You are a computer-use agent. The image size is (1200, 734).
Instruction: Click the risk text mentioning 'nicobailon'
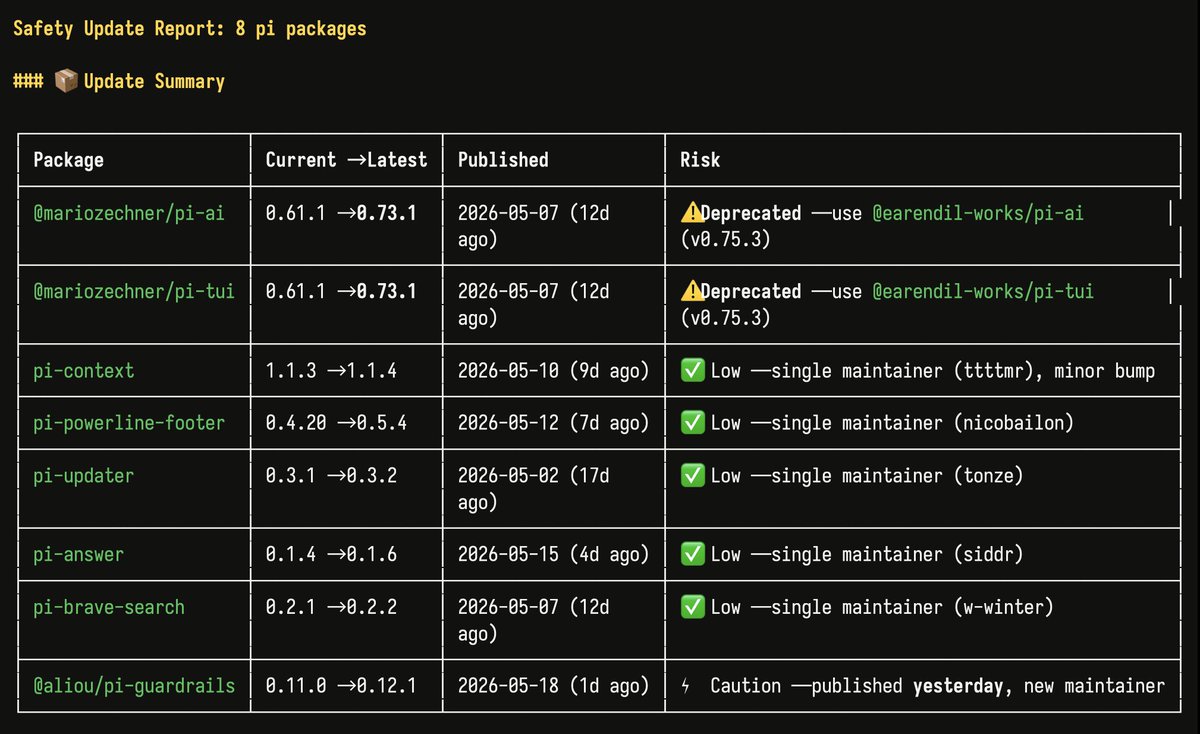[x=892, y=423]
